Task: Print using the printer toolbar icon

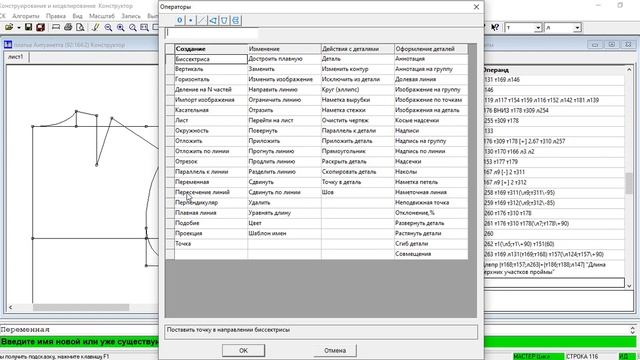Action: coord(68,27)
